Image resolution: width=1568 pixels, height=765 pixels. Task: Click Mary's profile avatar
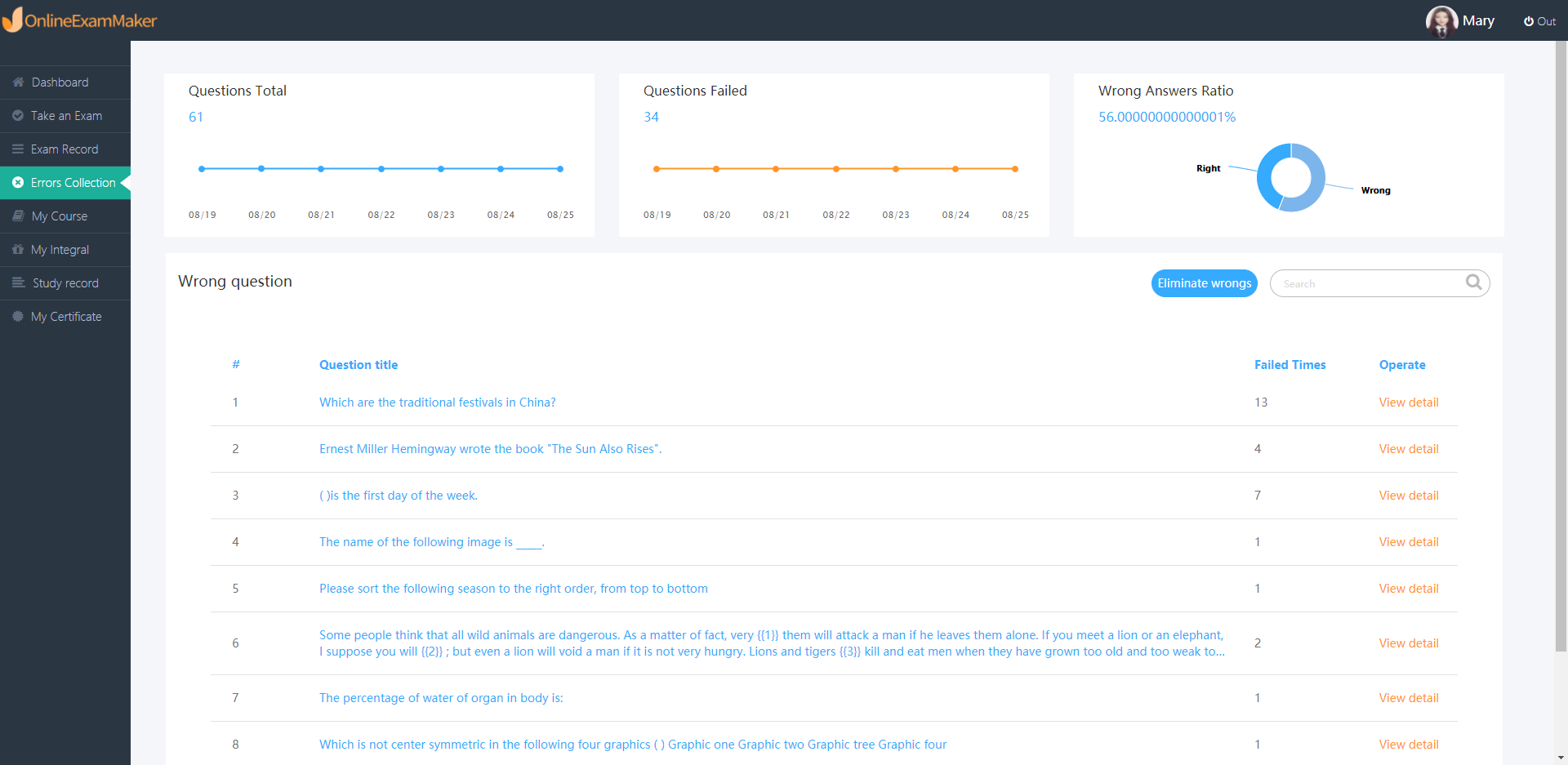[1441, 21]
